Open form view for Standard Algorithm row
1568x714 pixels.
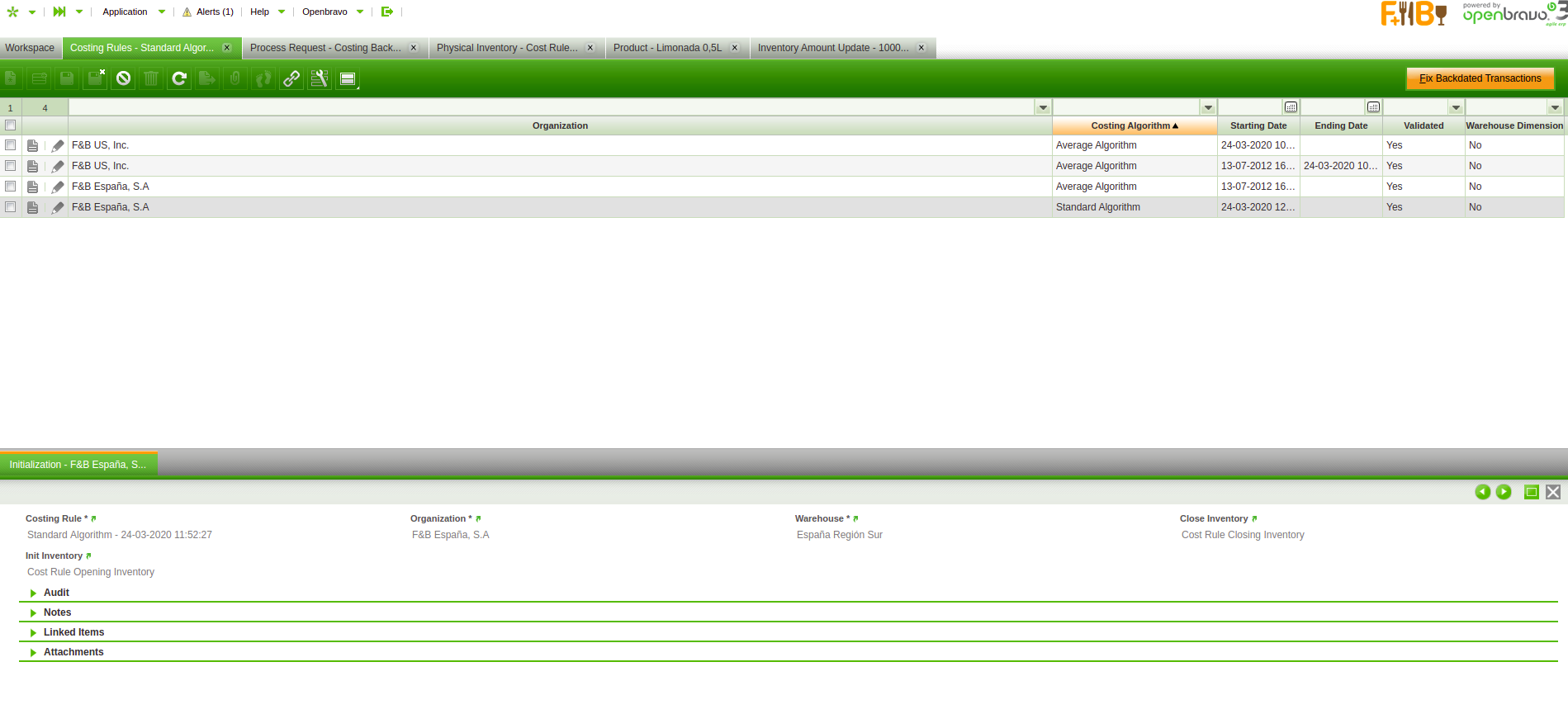pos(33,207)
